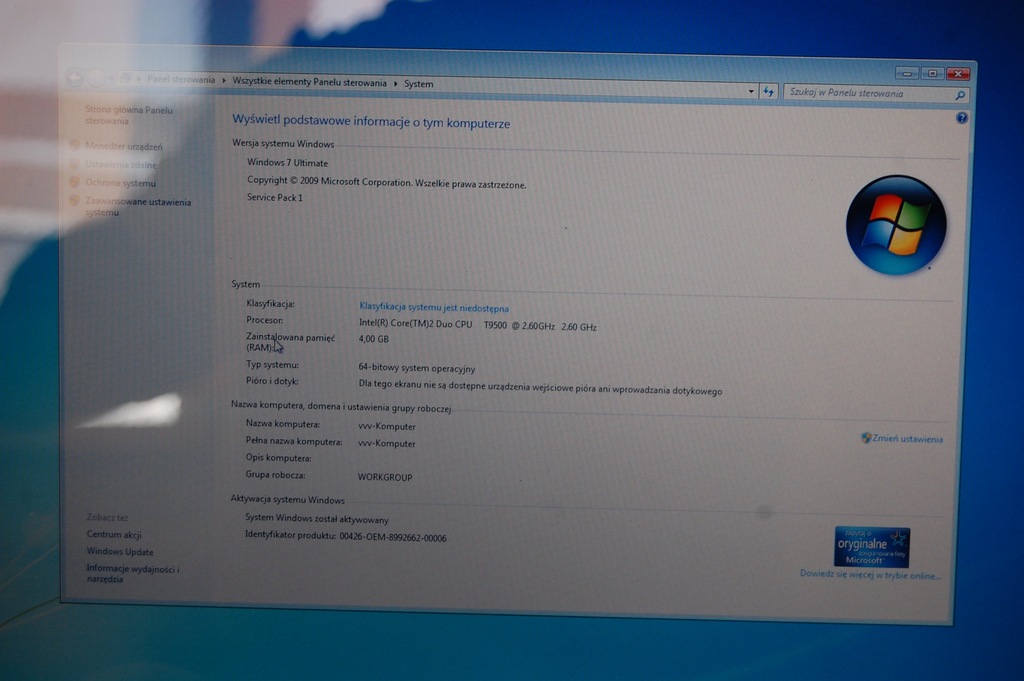Click the Forward navigation arrow button
Image resolution: width=1024 pixels, height=681 pixels.
pos(97,78)
